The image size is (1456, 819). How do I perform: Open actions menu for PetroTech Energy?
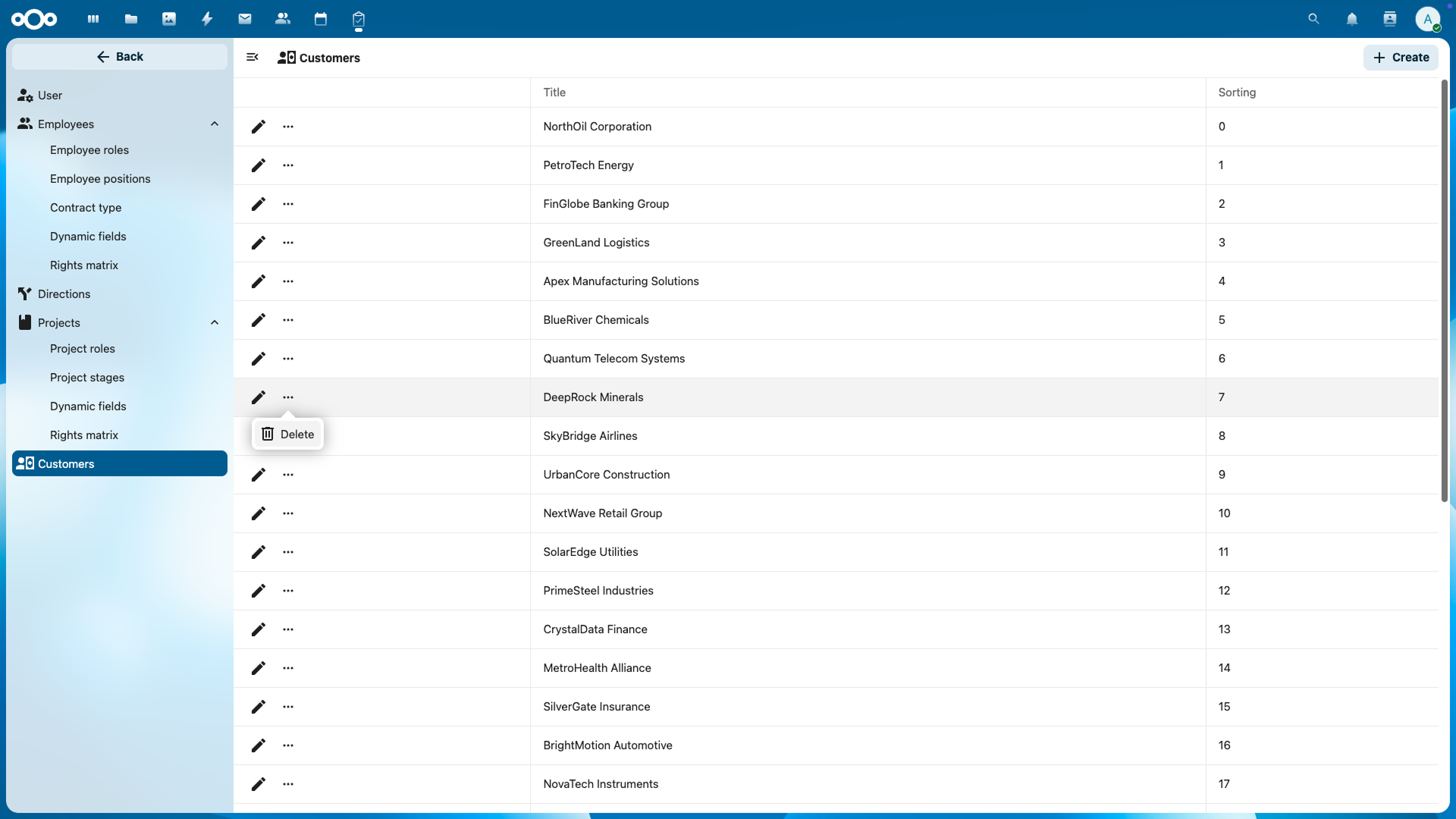(288, 165)
